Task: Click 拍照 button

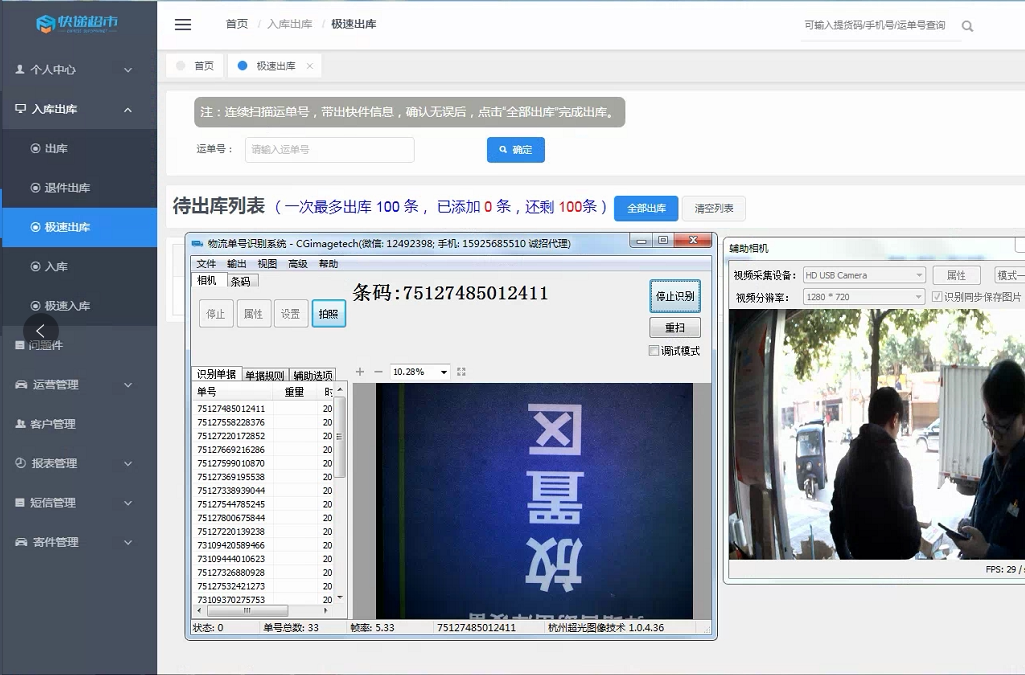Action: [329, 314]
